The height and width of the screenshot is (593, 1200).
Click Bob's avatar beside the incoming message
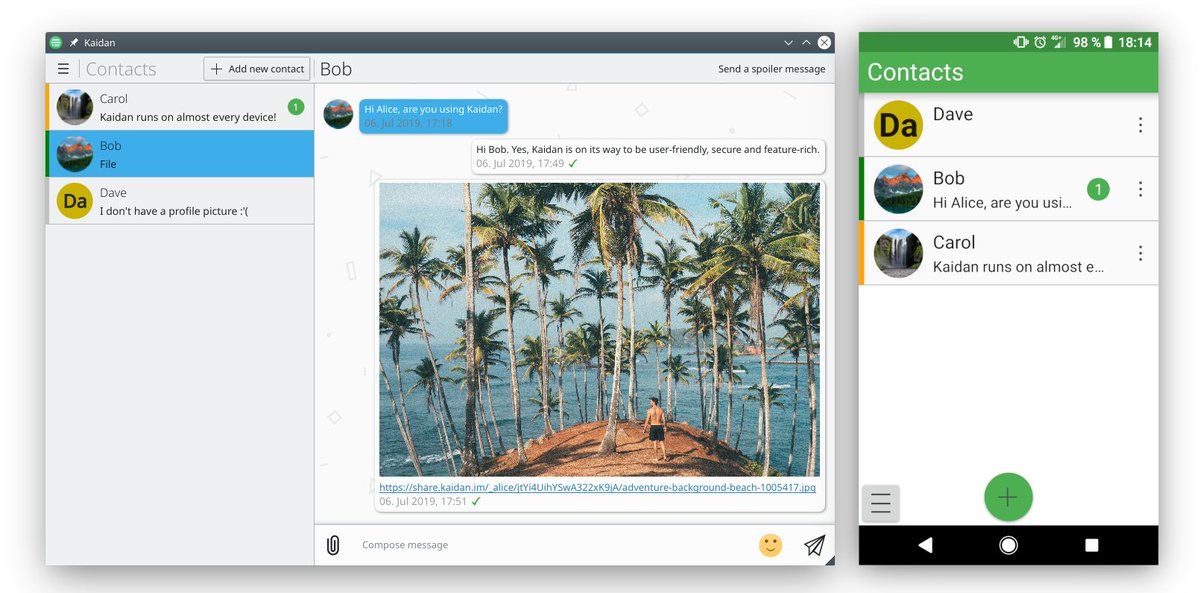(x=338, y=114)
